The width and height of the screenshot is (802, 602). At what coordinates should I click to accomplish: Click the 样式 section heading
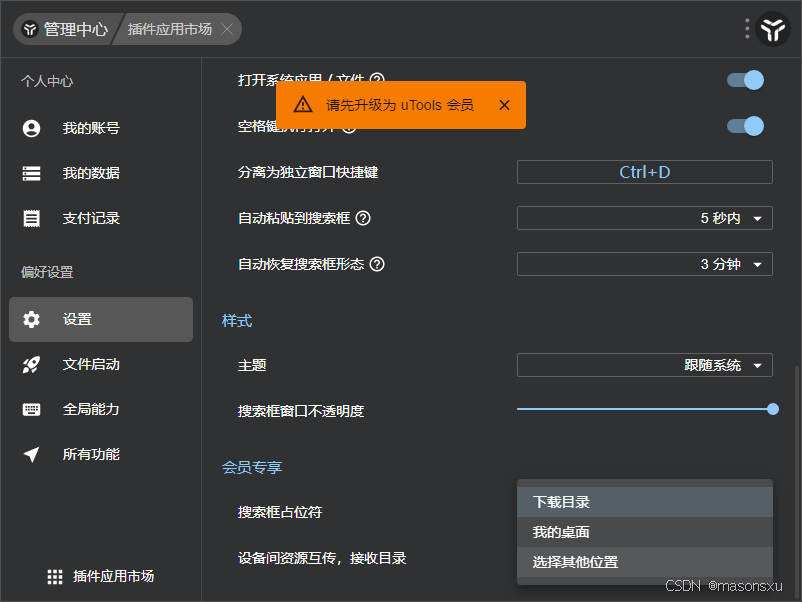pyautogui.click(x=237, y=321)
